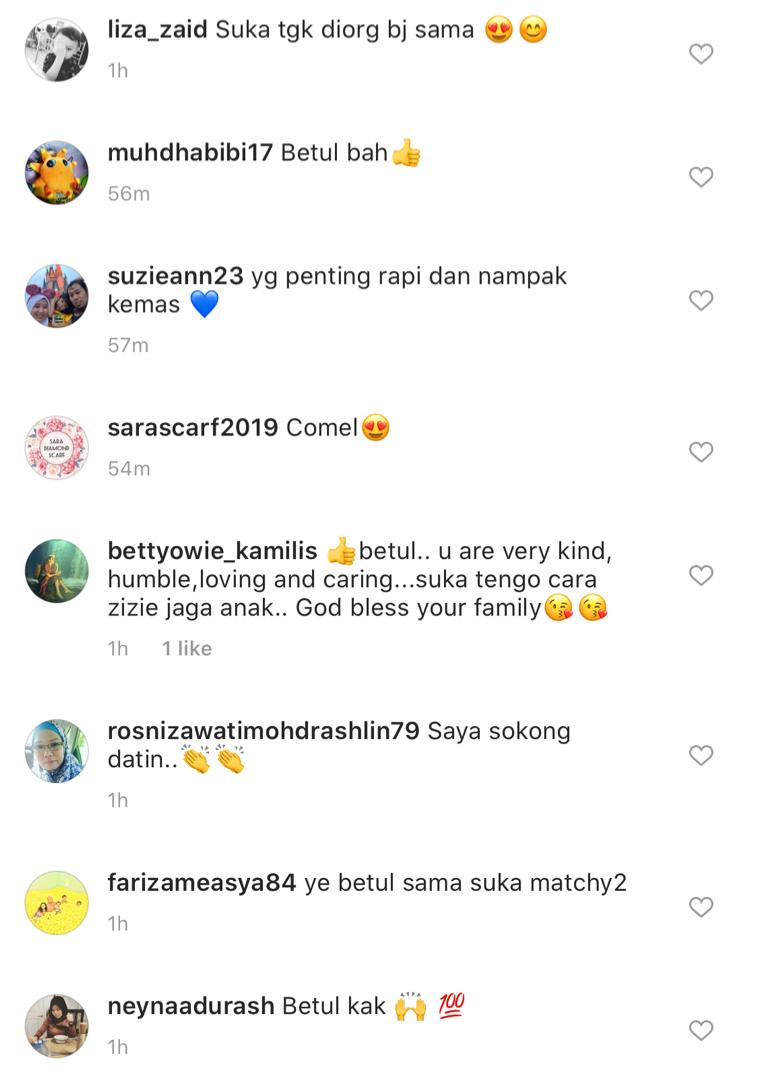Image resolution: width=758 pixels, height=1080 pixels.
Task: Go to farizameasya84's profile via username
Action: click(x=202, y=883)
